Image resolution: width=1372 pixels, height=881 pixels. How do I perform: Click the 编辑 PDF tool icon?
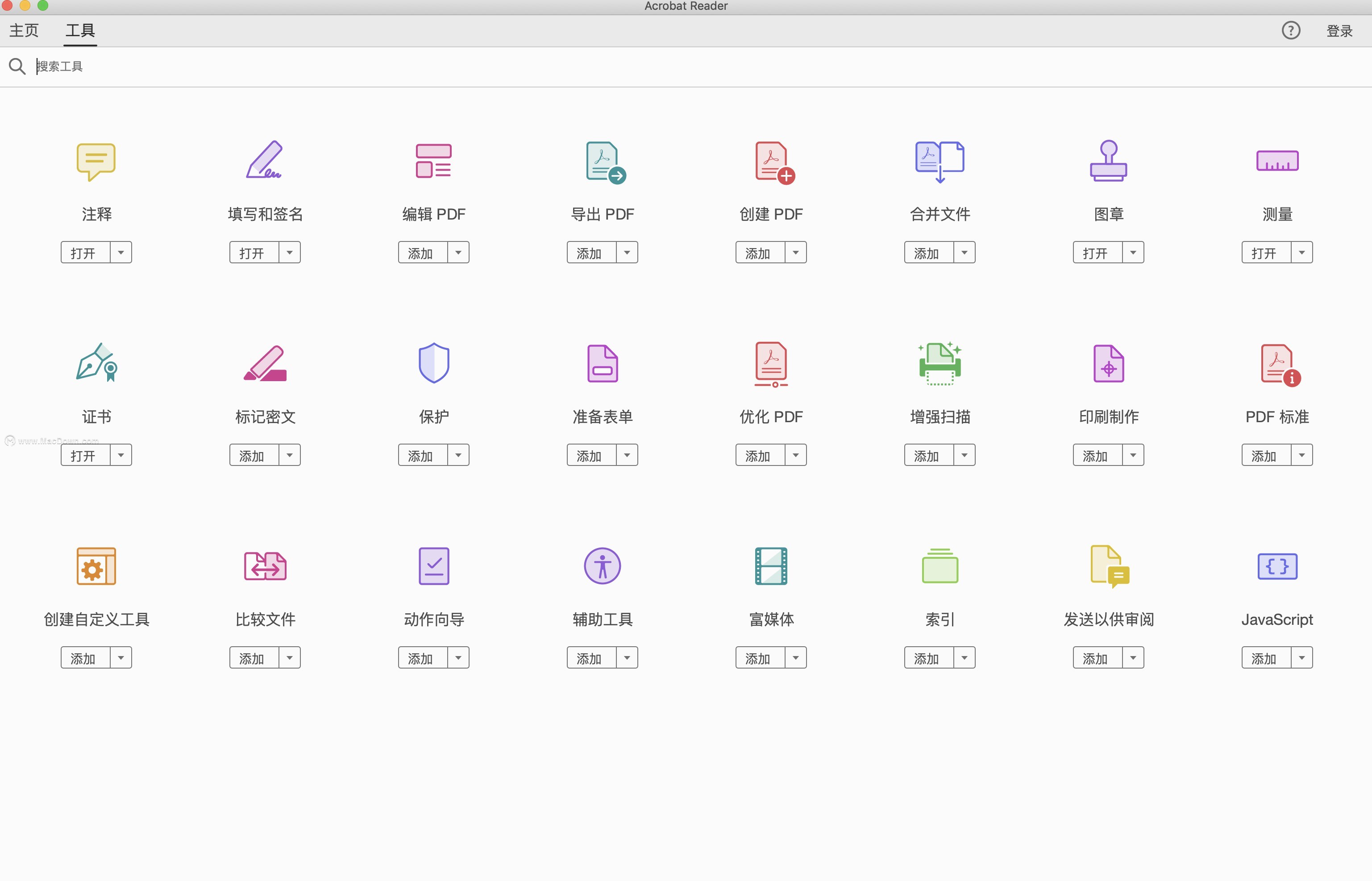[x=434, y=161]
